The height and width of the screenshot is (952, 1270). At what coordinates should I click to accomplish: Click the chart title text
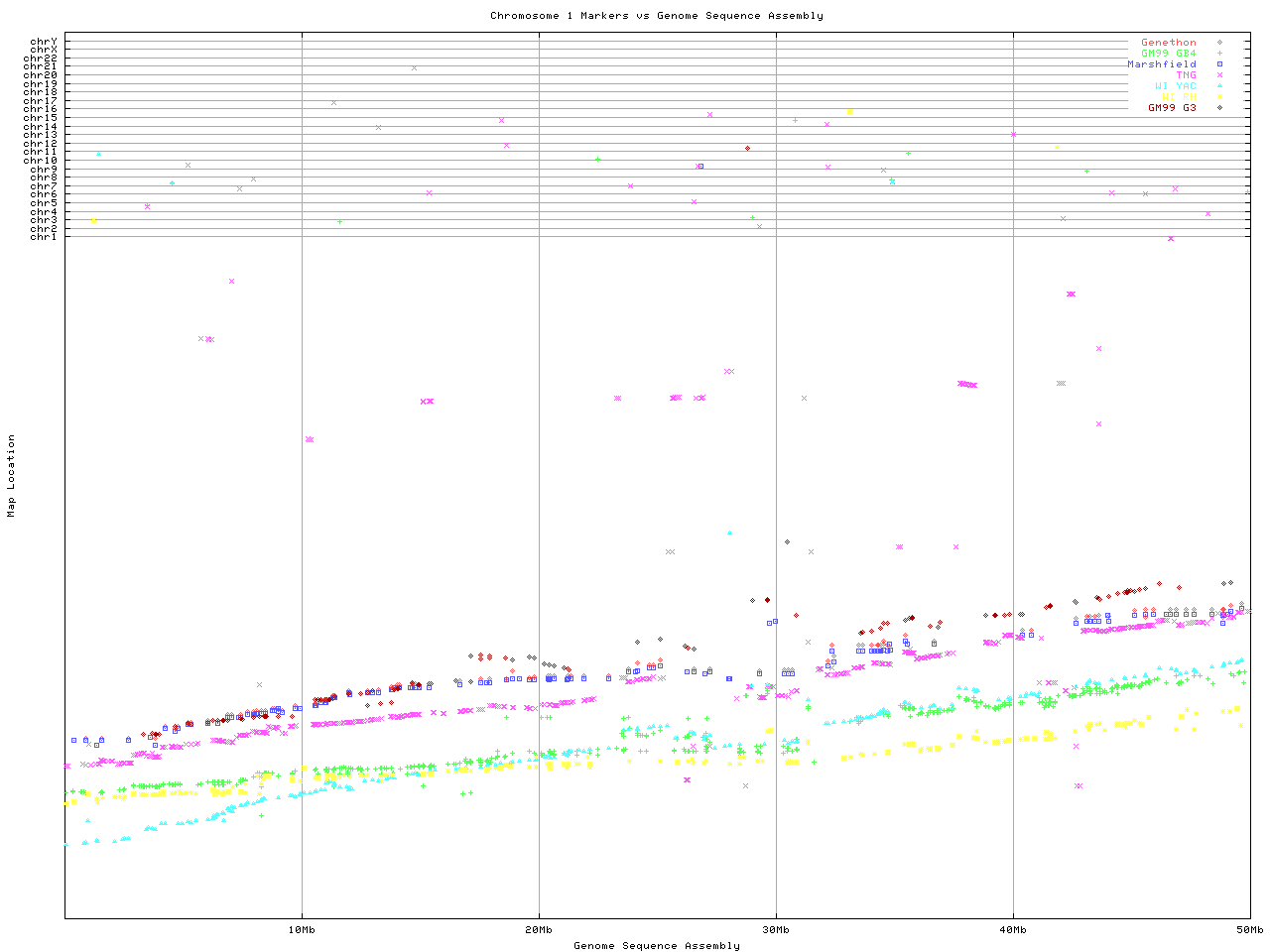tap(656, 16)
